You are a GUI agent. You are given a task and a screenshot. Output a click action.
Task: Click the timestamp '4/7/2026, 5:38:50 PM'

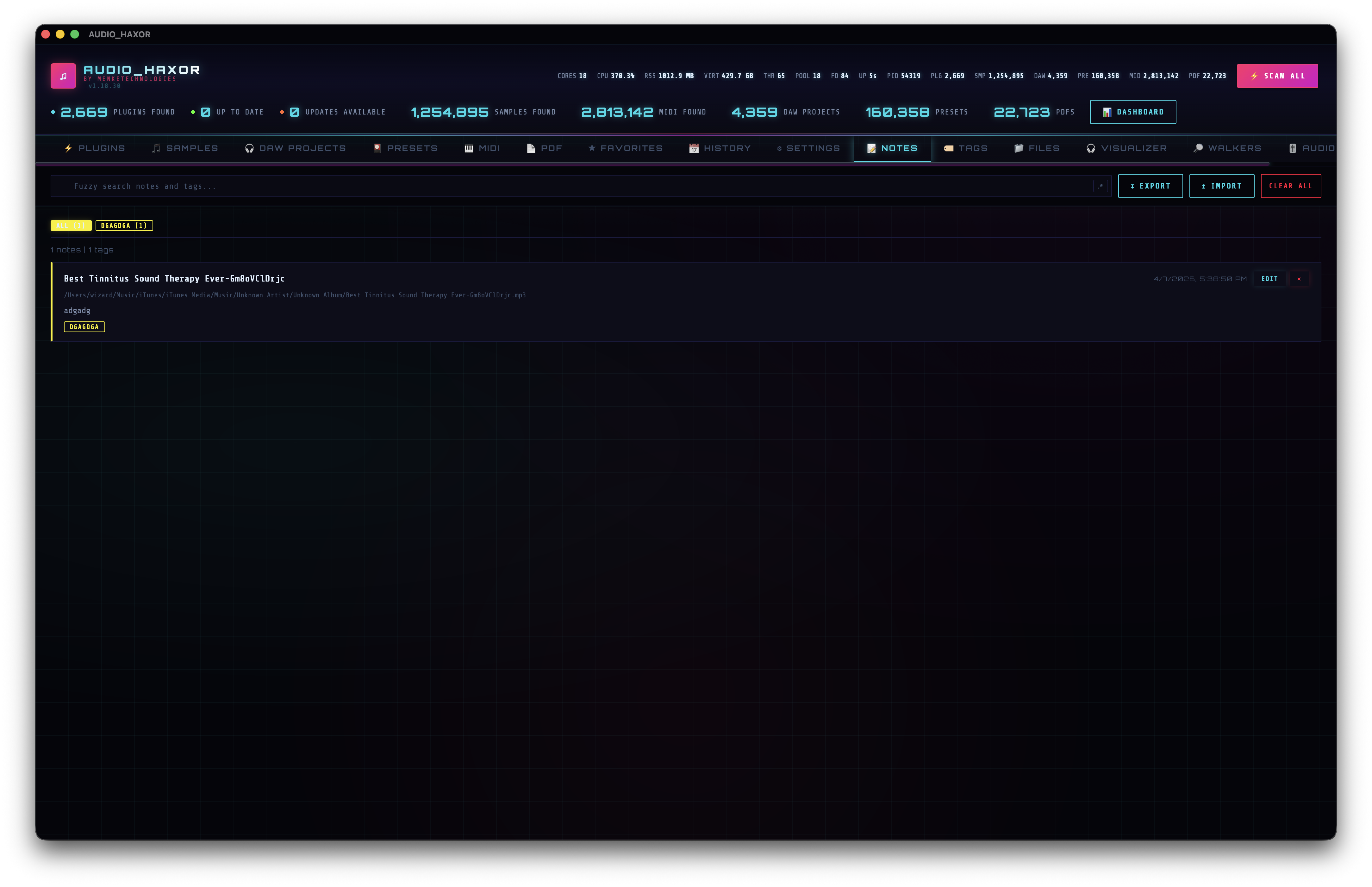[1200, 279]
